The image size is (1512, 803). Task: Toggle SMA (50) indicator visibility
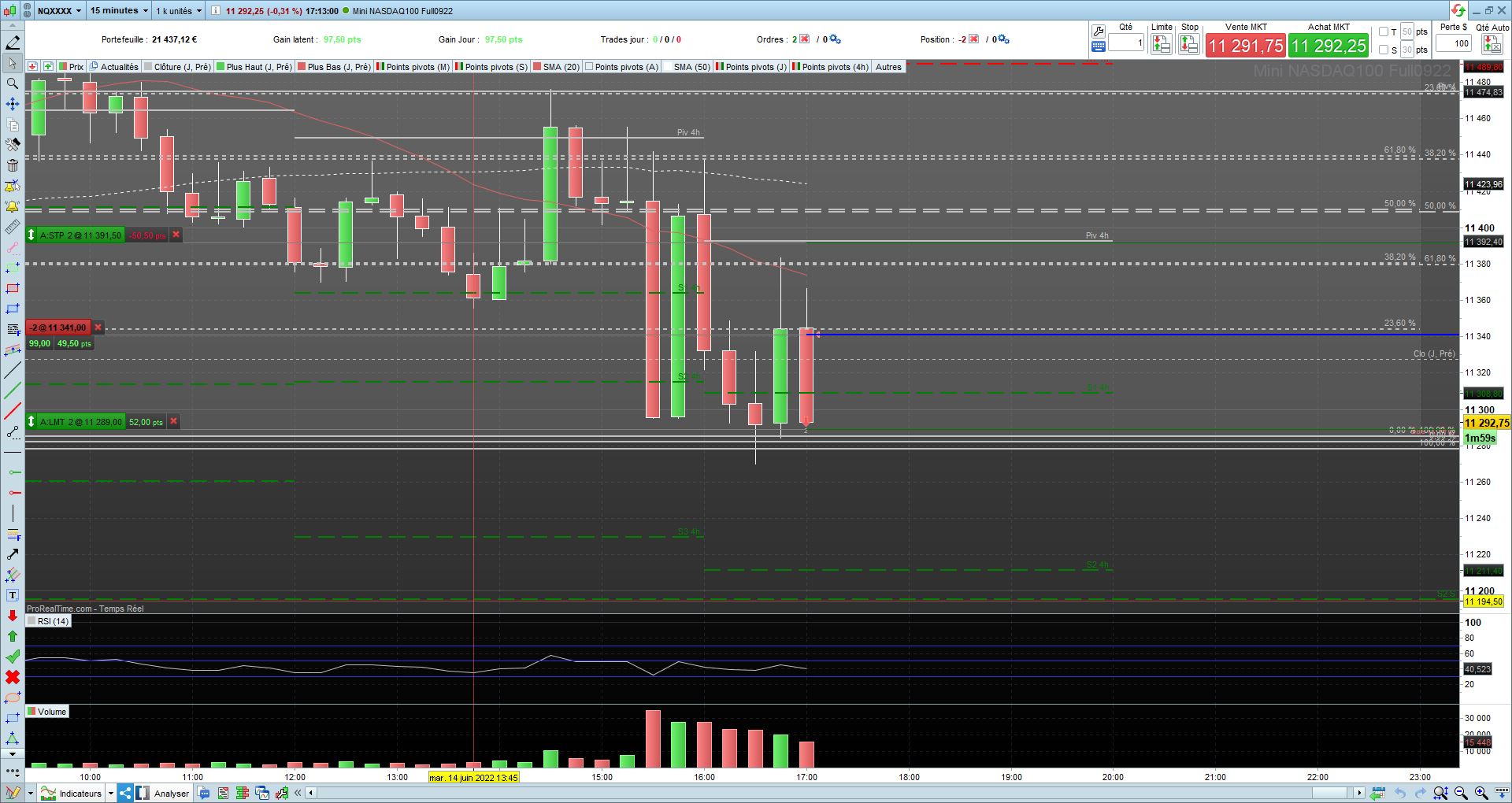click(x=668, y=67)
